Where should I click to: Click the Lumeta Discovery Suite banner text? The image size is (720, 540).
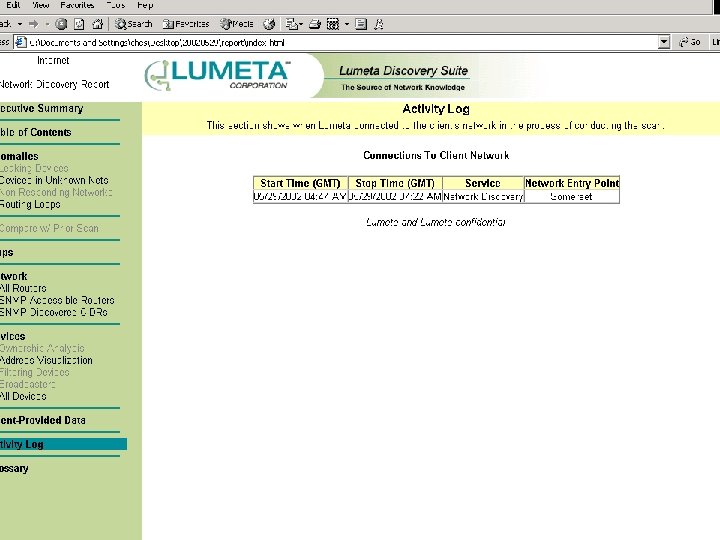[403, 71]
